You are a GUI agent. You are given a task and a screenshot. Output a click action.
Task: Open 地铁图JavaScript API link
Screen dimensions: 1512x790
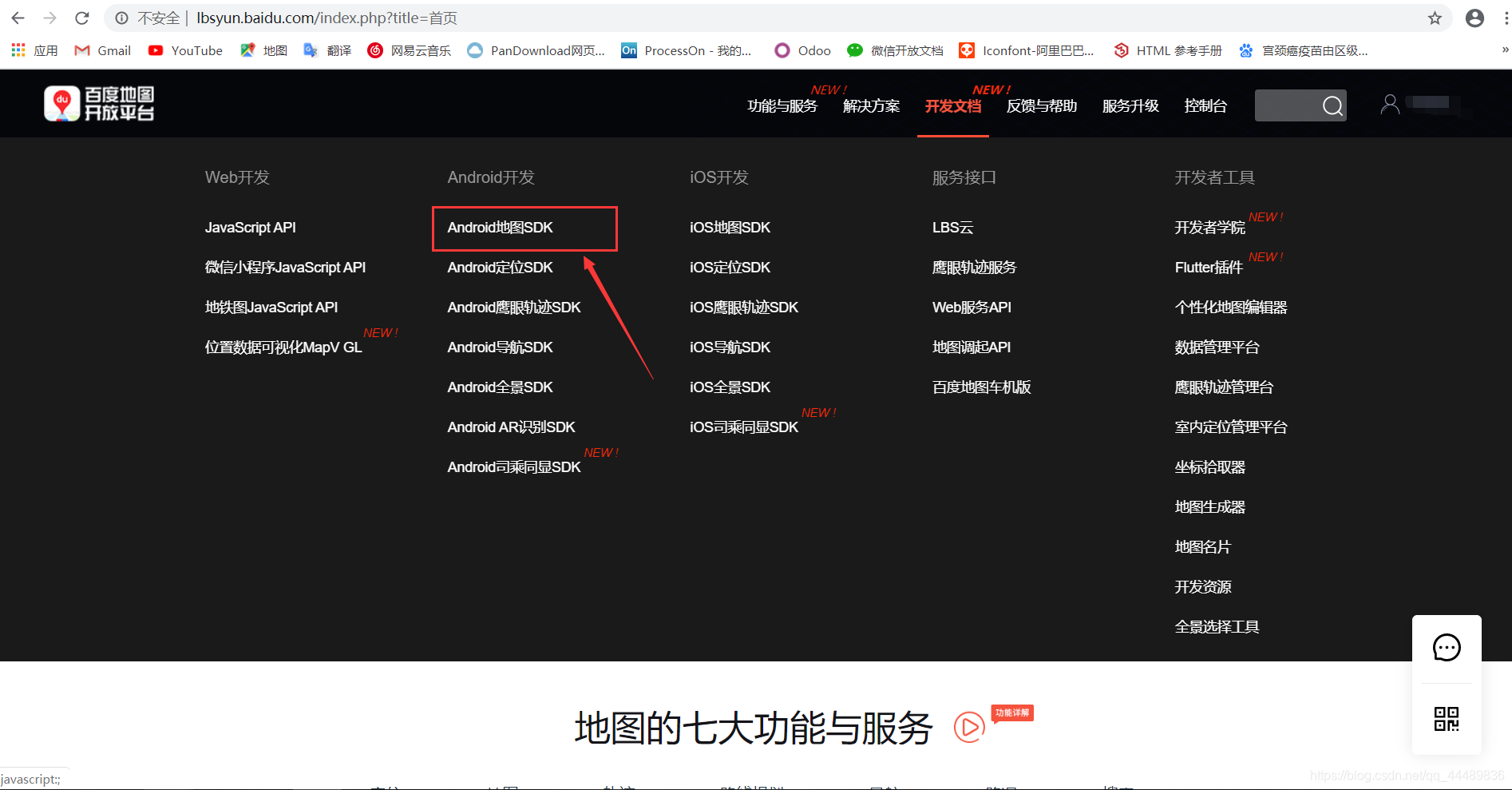(x=271, y=308)
